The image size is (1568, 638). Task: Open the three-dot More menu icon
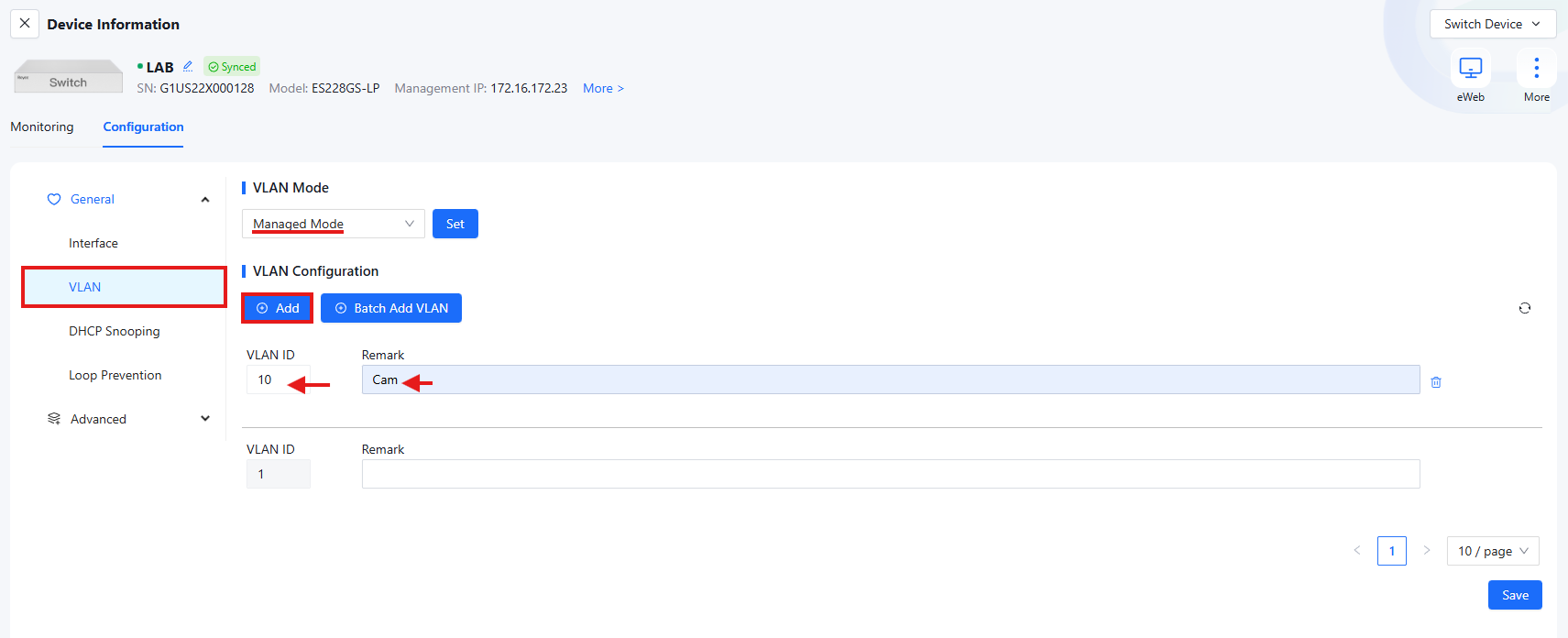[x=1536, y=69]
